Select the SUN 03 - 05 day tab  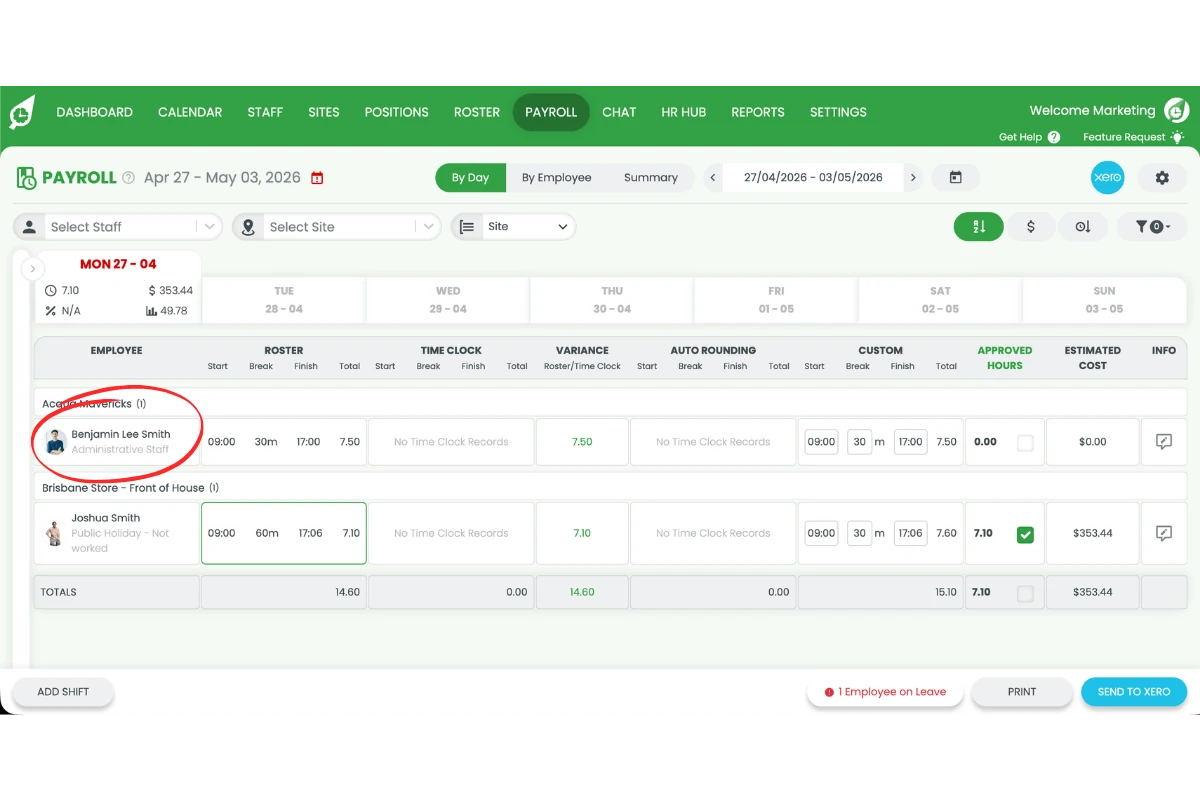[1104, 300]
